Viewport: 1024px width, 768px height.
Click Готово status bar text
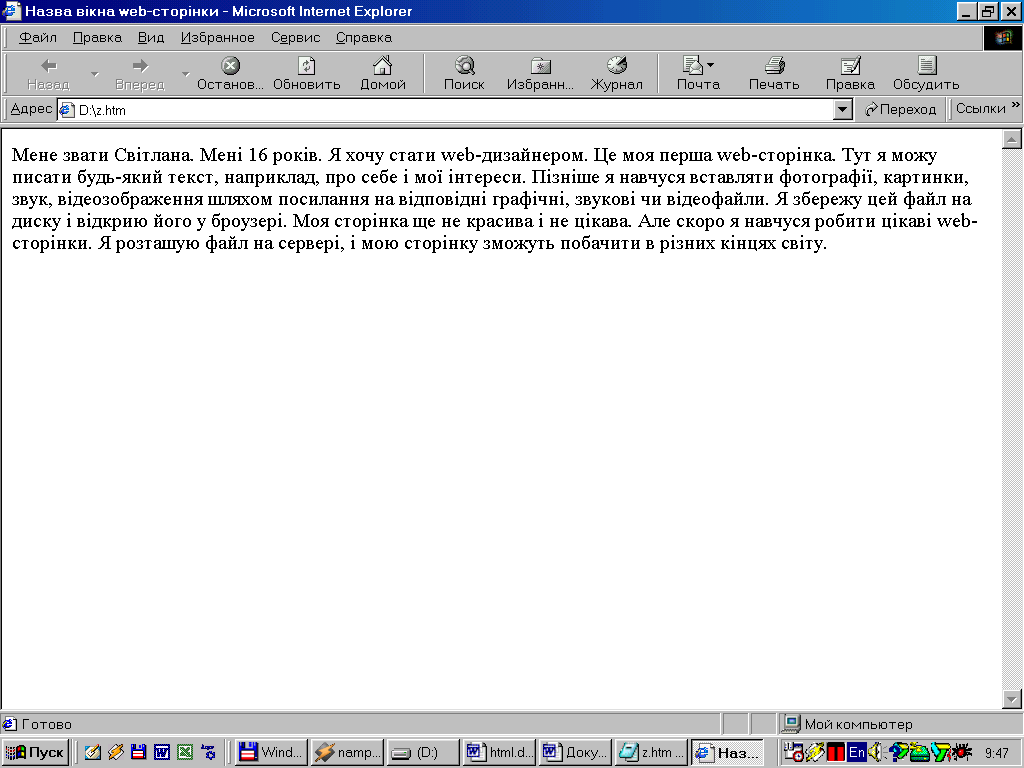(46, 724)
